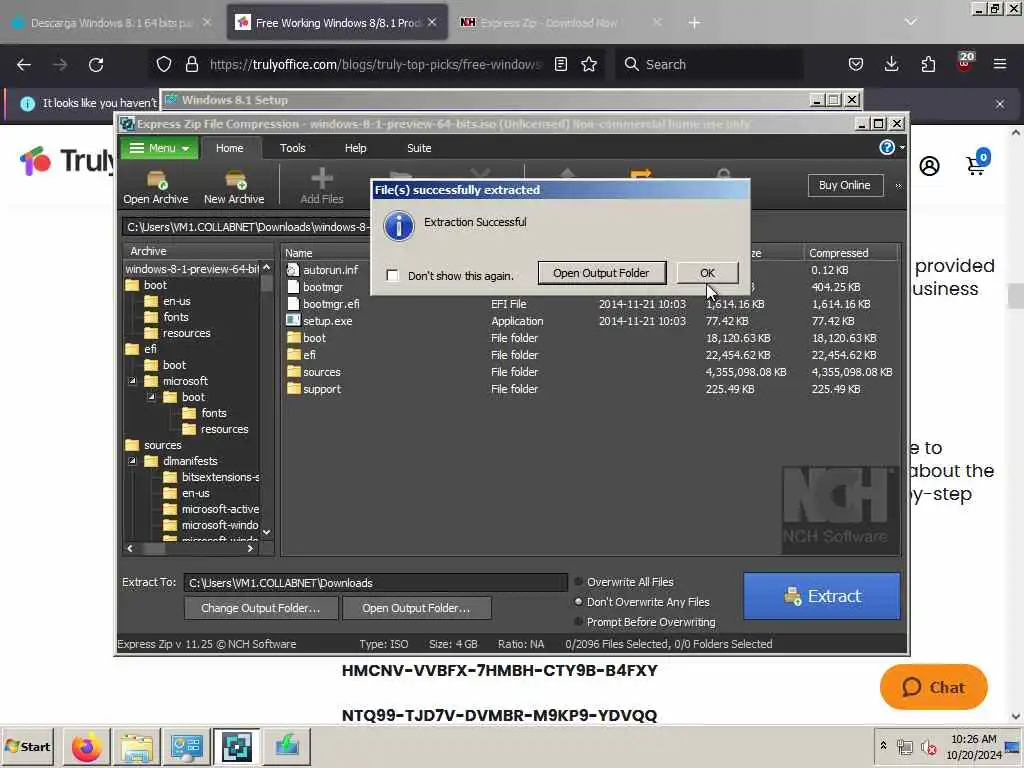1024x768 pixels.
Task: Click the Extract To path field
Action: pyautogui.click(x=376, y=583)
